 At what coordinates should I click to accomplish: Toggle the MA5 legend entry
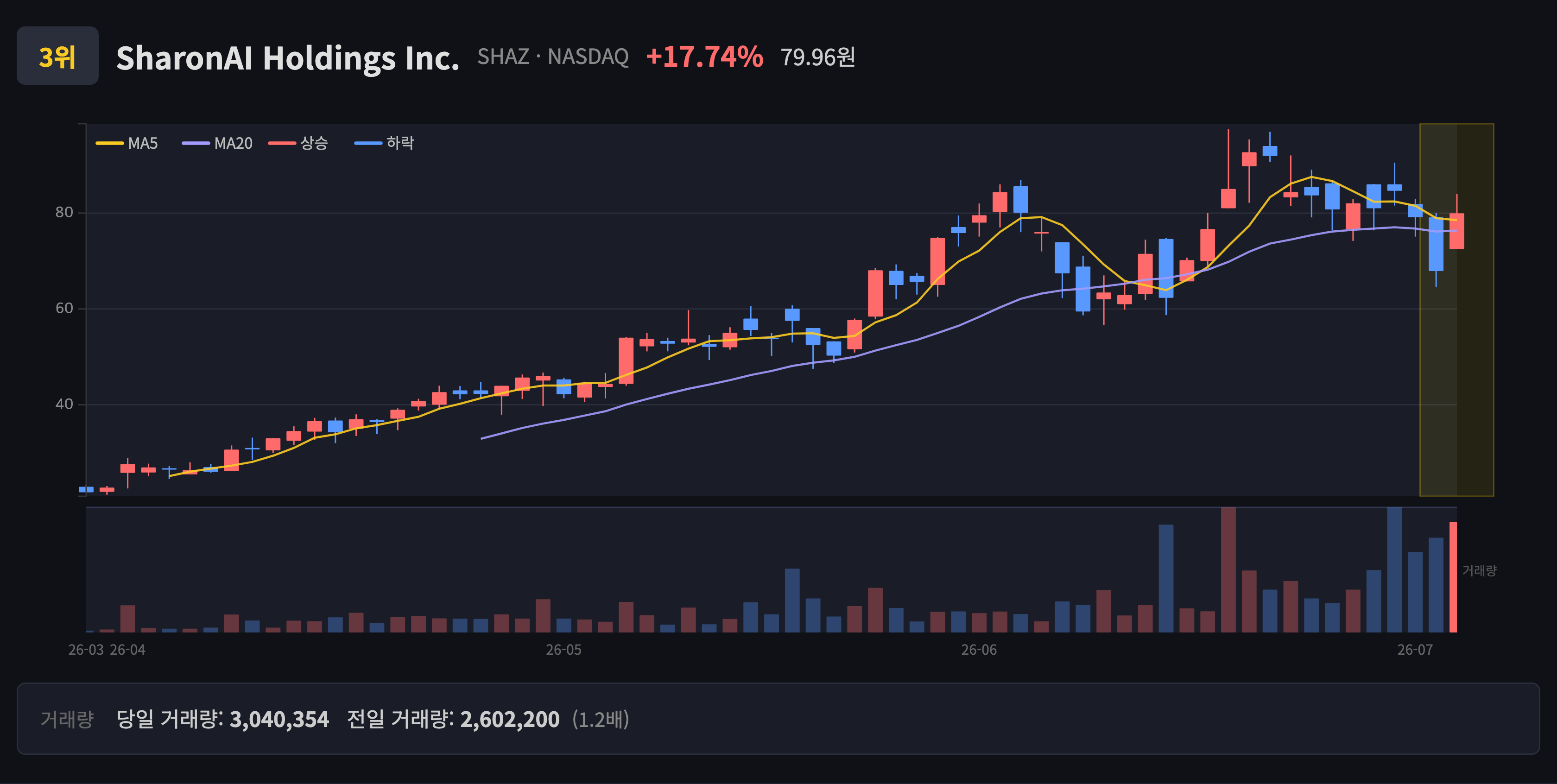point(127,143)
